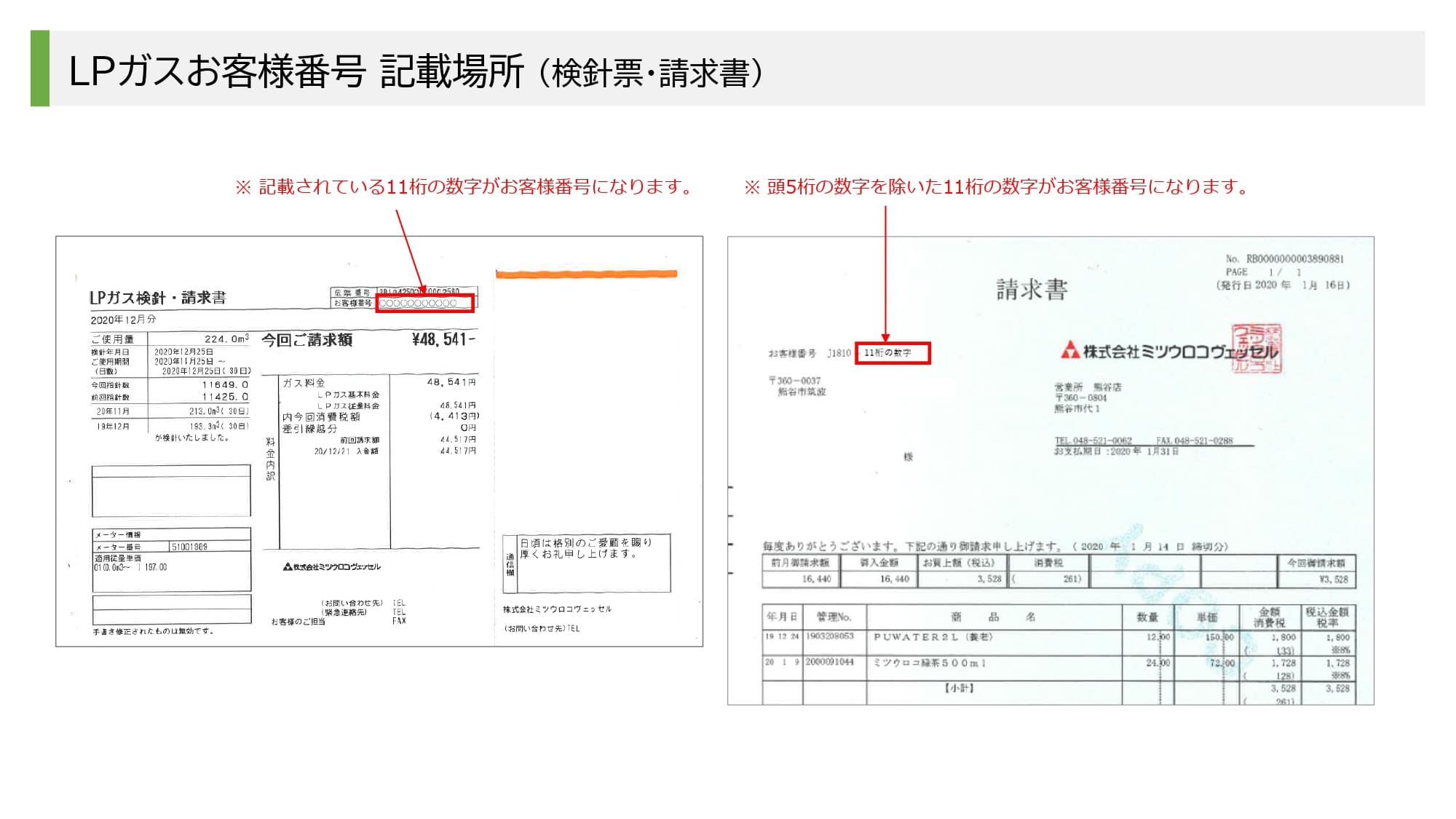Click the "ガス料金" row label
1456x819 pixels.
tap(304, 382)
